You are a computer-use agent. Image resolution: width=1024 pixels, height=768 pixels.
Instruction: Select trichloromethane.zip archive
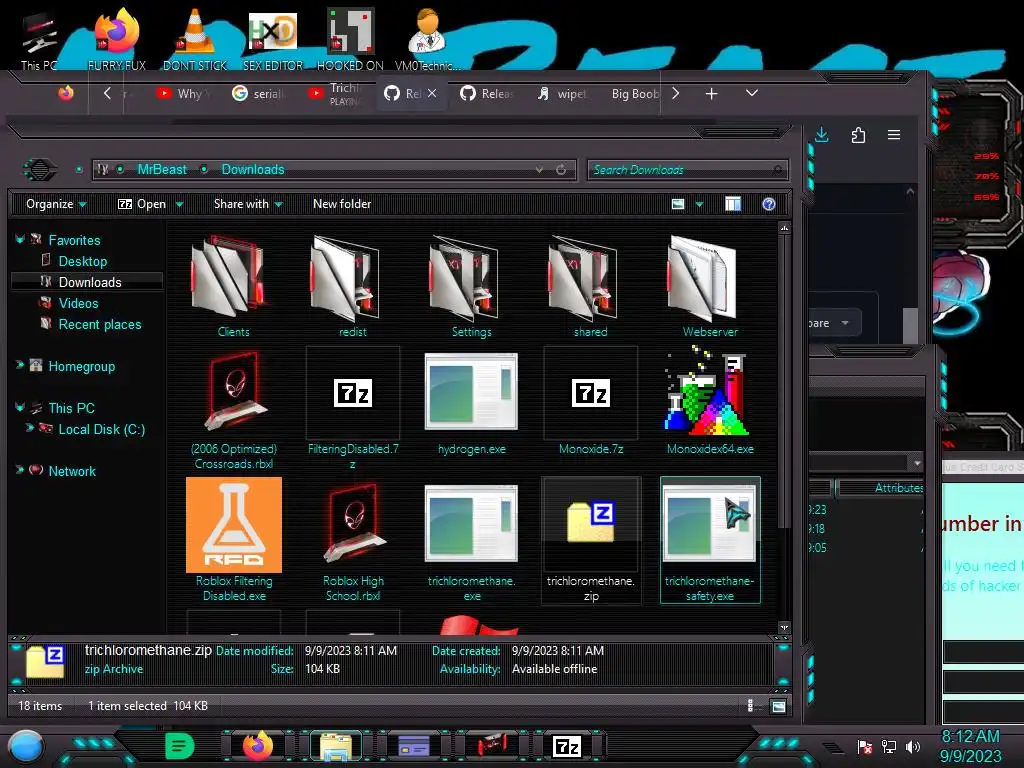(591, 541)
